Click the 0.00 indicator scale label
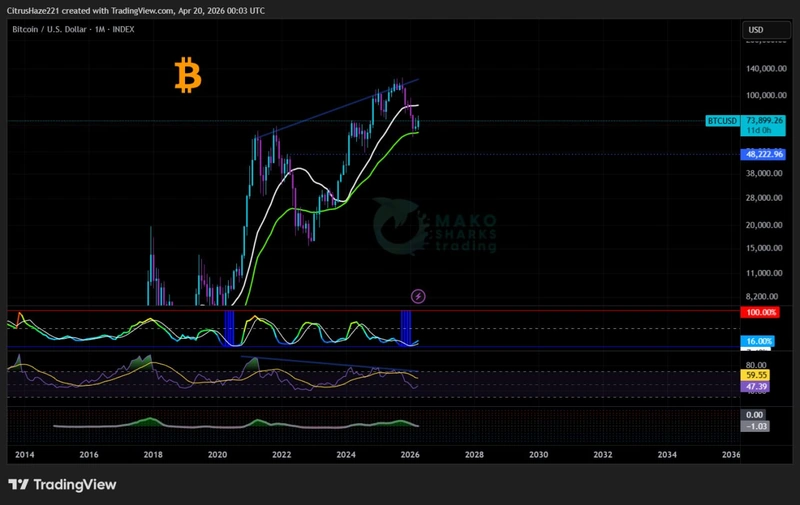800x505 pixels. [x=755, y=414]
